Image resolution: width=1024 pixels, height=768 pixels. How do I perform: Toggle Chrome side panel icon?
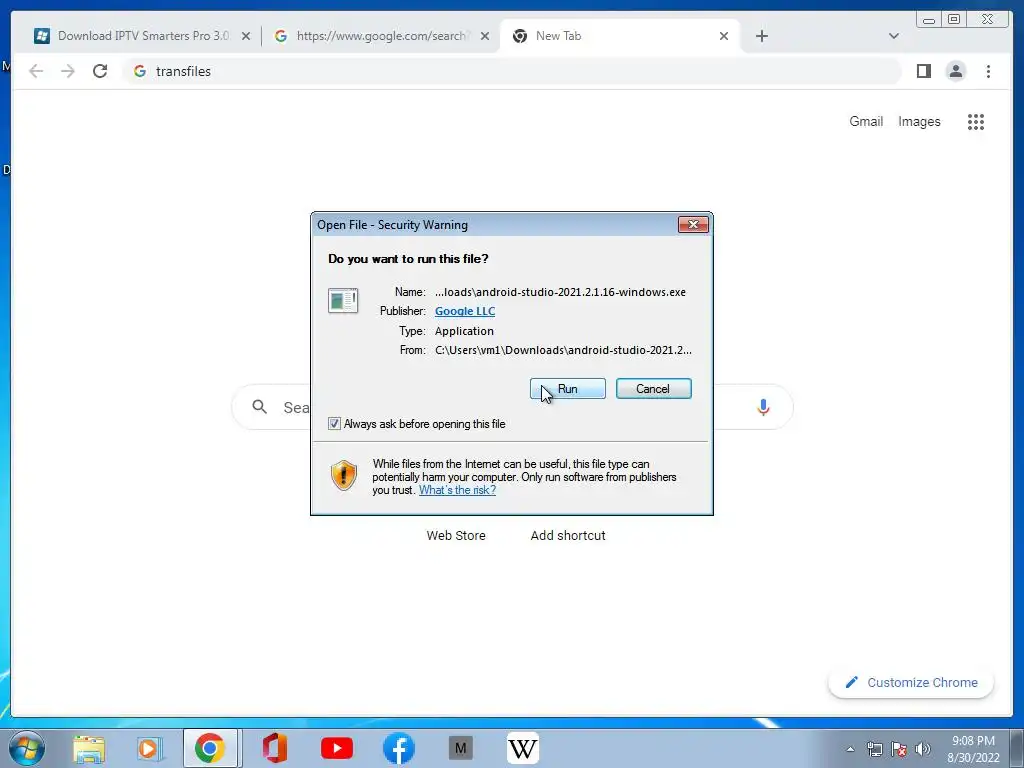pos(923,71)
